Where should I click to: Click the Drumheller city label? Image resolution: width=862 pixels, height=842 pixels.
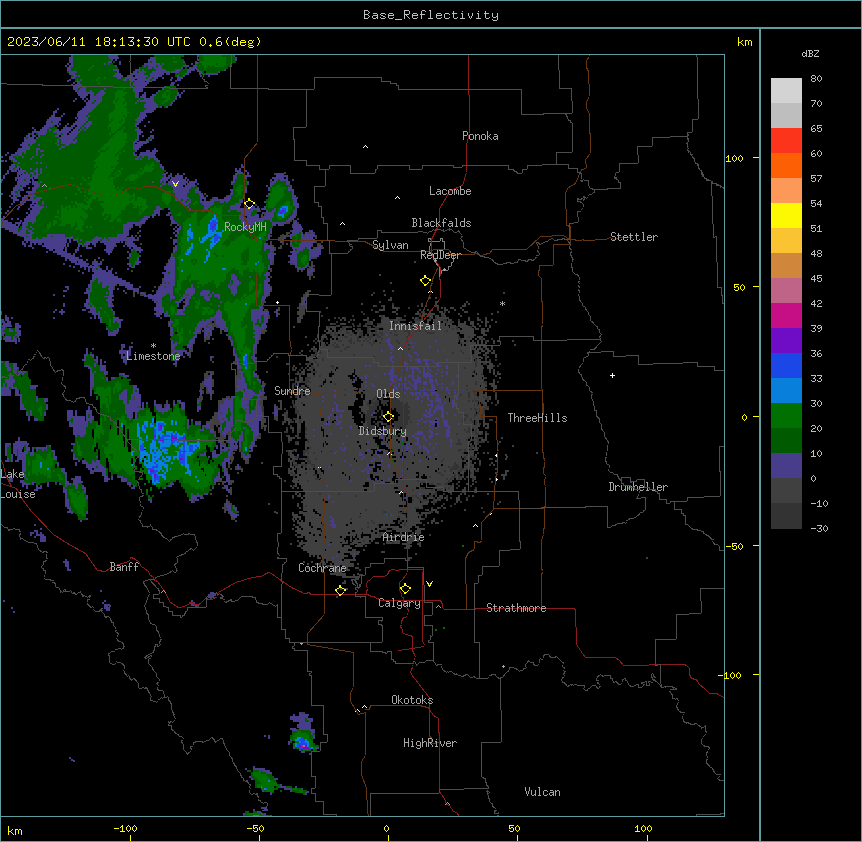[638, 487]
